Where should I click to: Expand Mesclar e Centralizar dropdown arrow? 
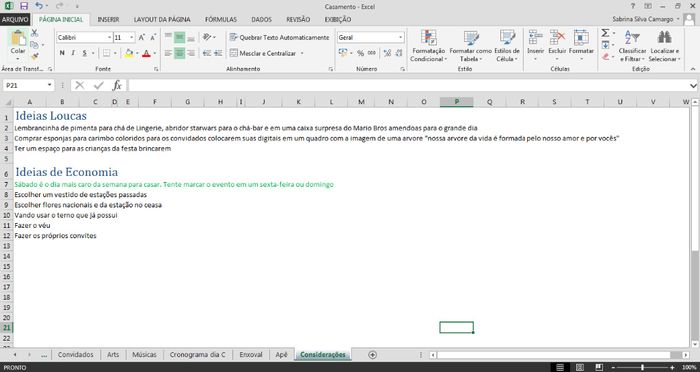[302, 53]
